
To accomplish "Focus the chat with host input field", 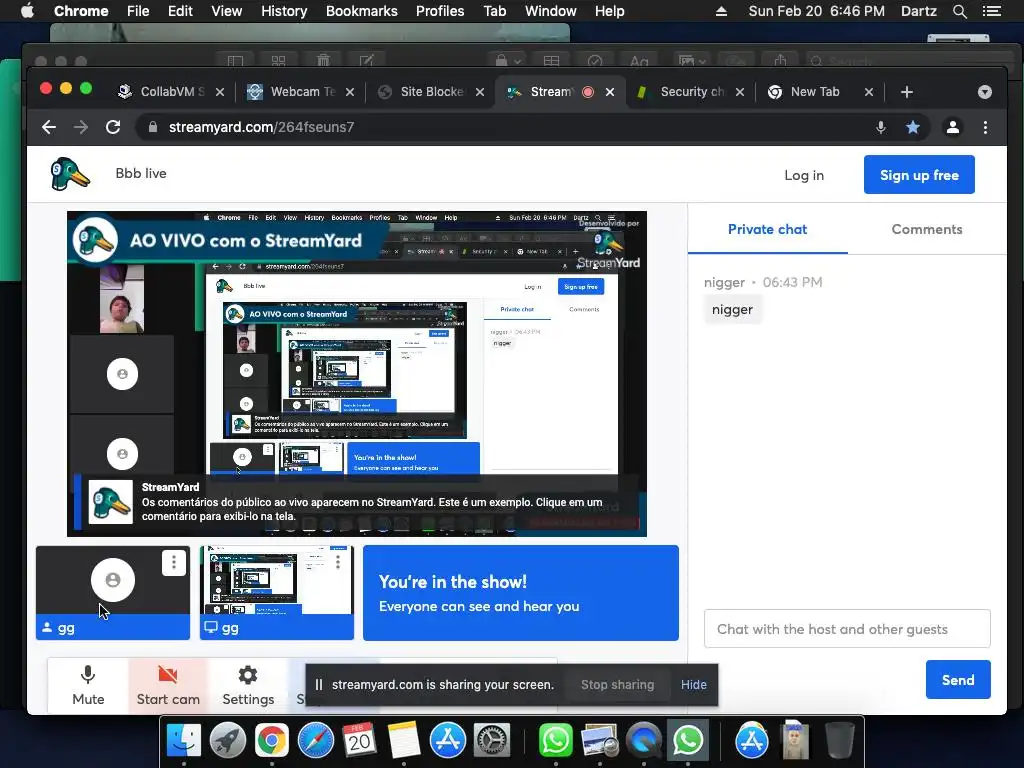I will tap(847, 629).
